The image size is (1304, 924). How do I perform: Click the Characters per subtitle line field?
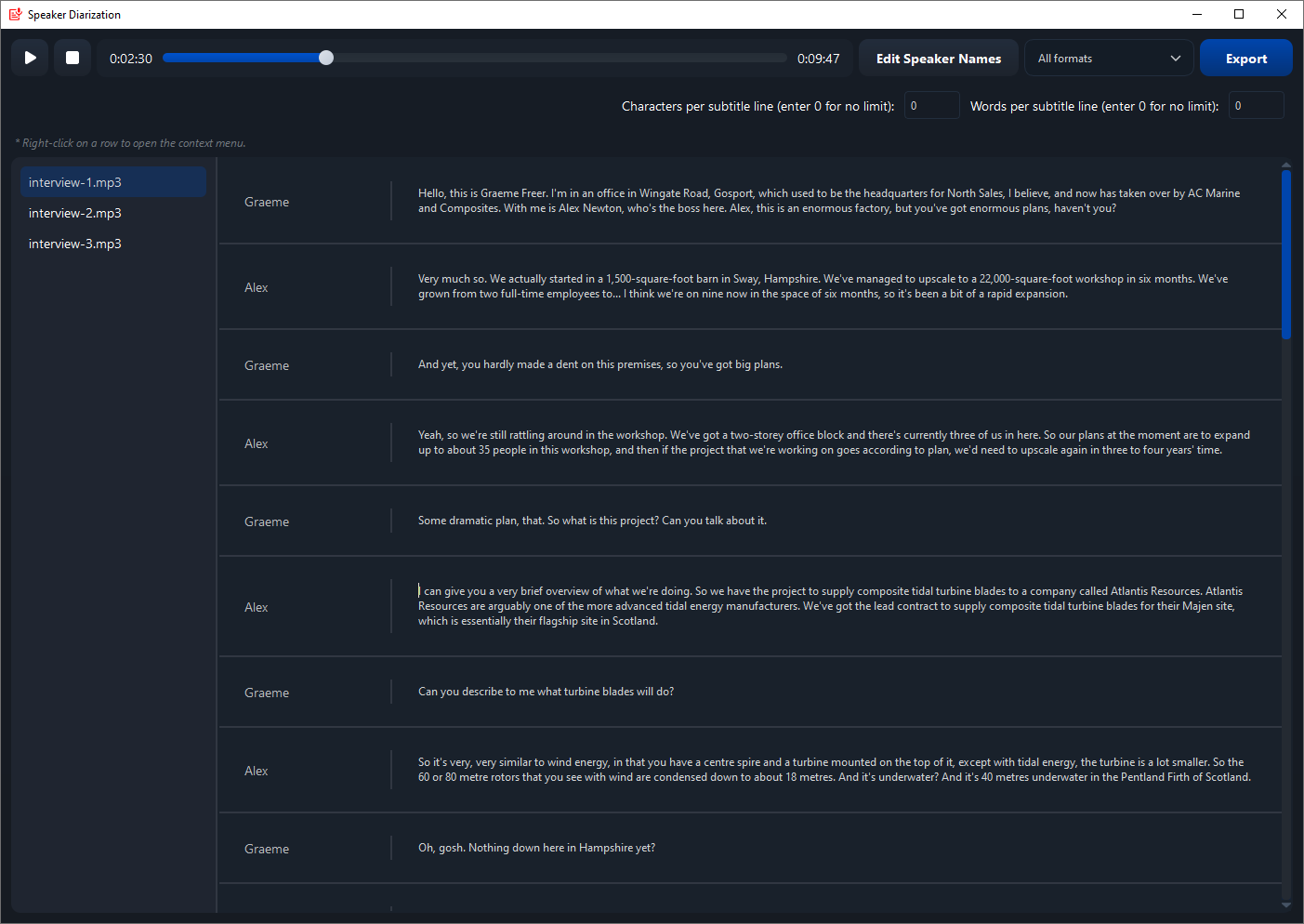(931, 105)
